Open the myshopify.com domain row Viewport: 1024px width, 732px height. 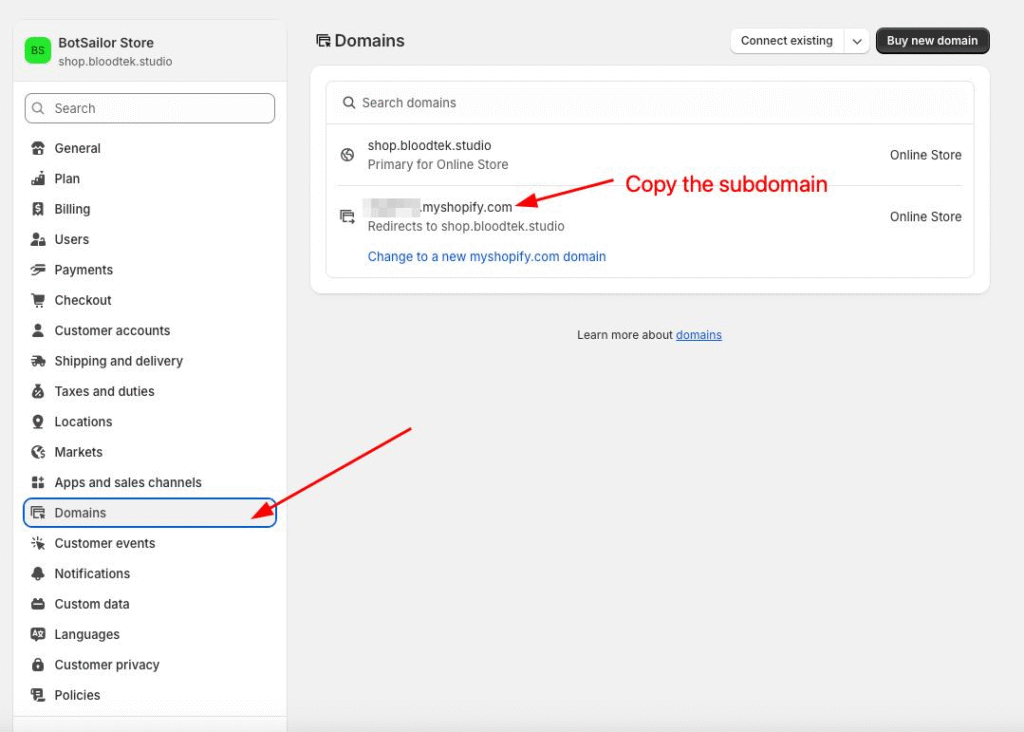[650, 217]
